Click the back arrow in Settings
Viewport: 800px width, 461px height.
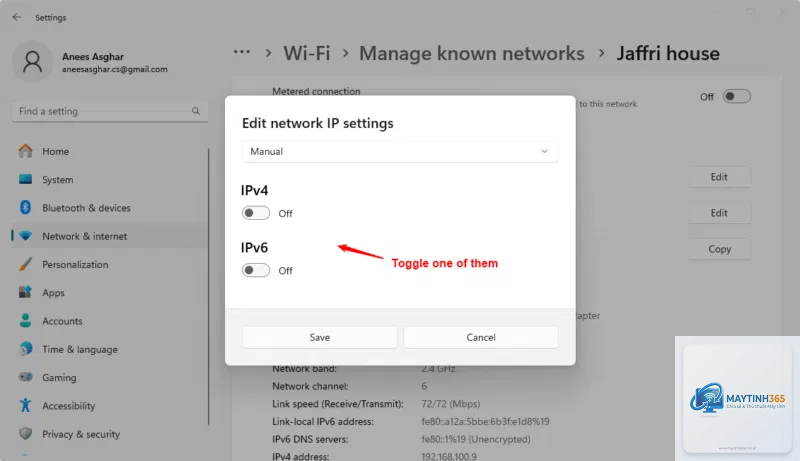pyautogui.click(x=17, y=17)
